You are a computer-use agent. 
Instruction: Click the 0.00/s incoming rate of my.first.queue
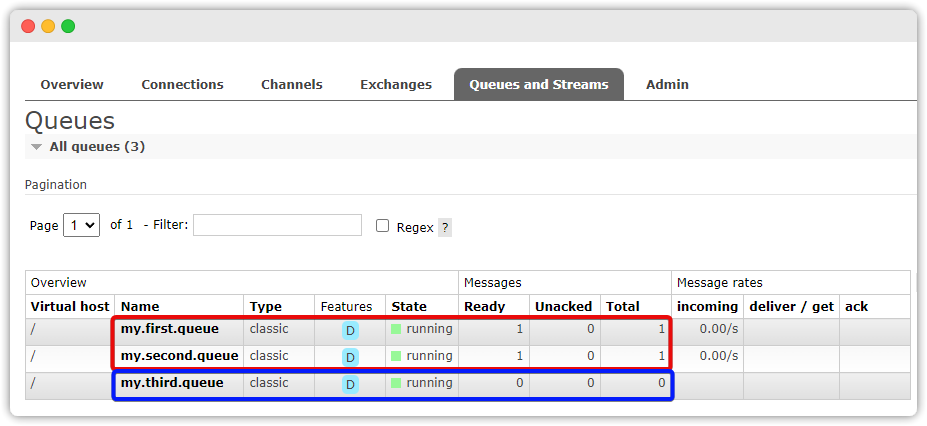click(x=719, y=329)
